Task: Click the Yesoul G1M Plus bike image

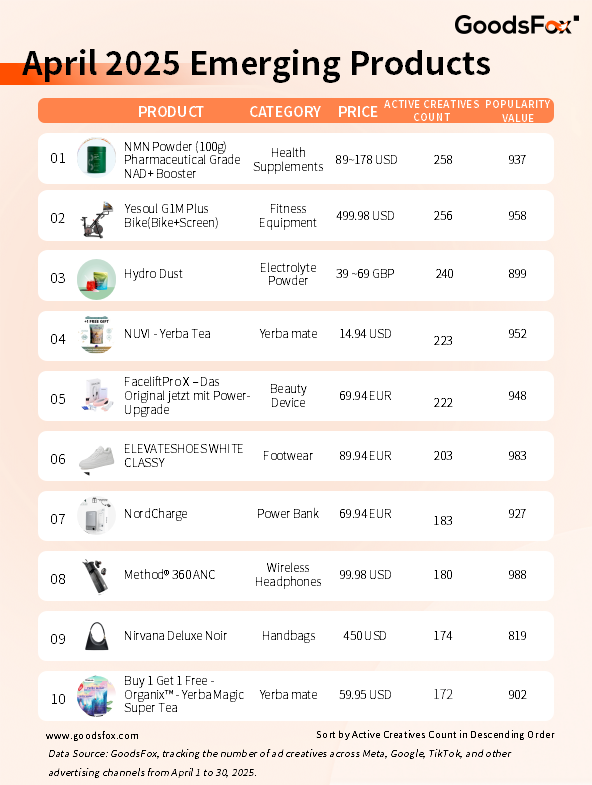Action: (97, 219)
